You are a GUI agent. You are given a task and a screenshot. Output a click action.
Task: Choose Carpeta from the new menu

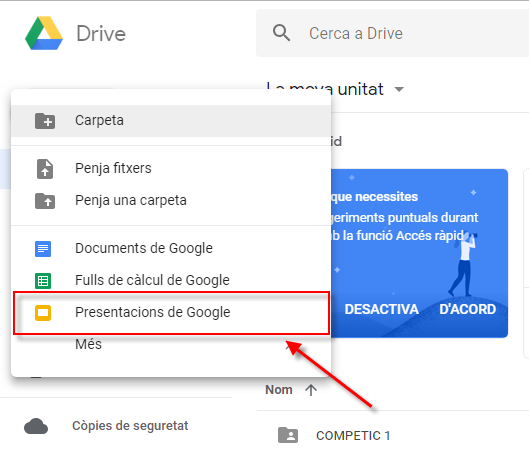(x=171, y=121)
